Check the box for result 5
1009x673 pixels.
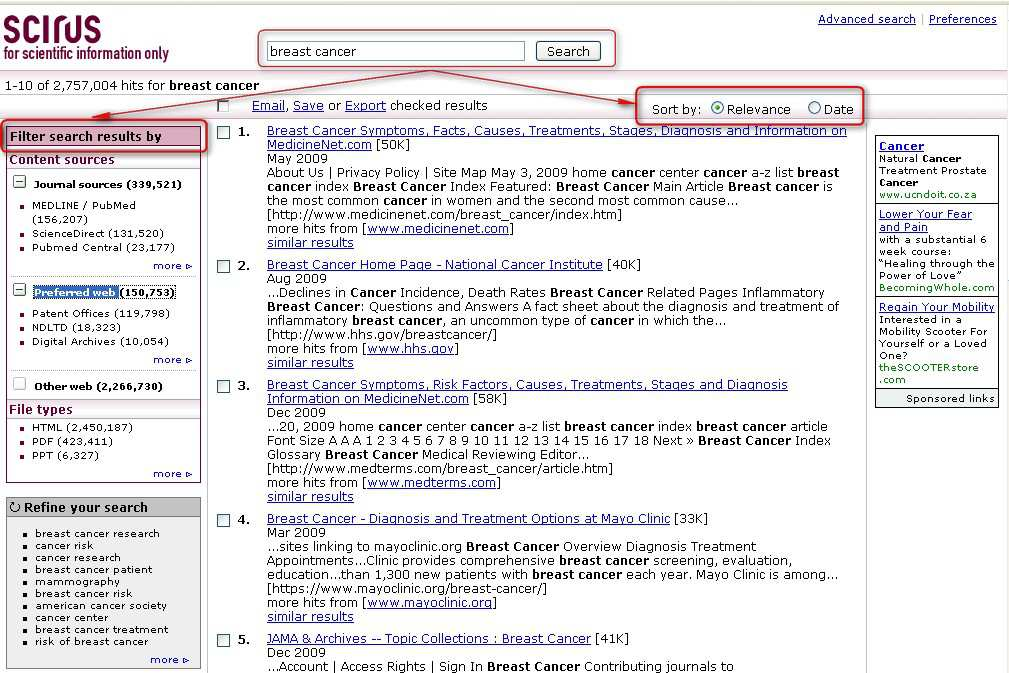click(223, 640)
